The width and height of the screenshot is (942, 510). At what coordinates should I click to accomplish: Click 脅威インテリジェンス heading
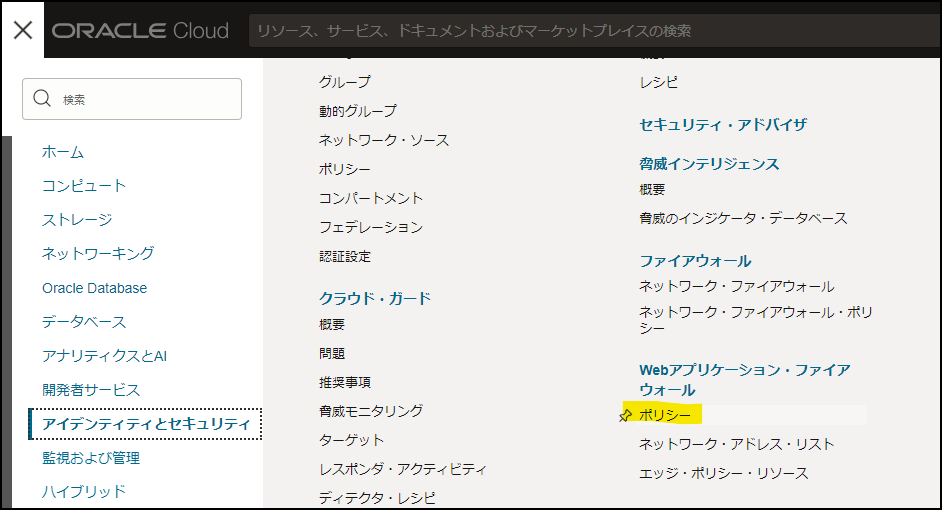pyautogui.click(x=709, y=164)
